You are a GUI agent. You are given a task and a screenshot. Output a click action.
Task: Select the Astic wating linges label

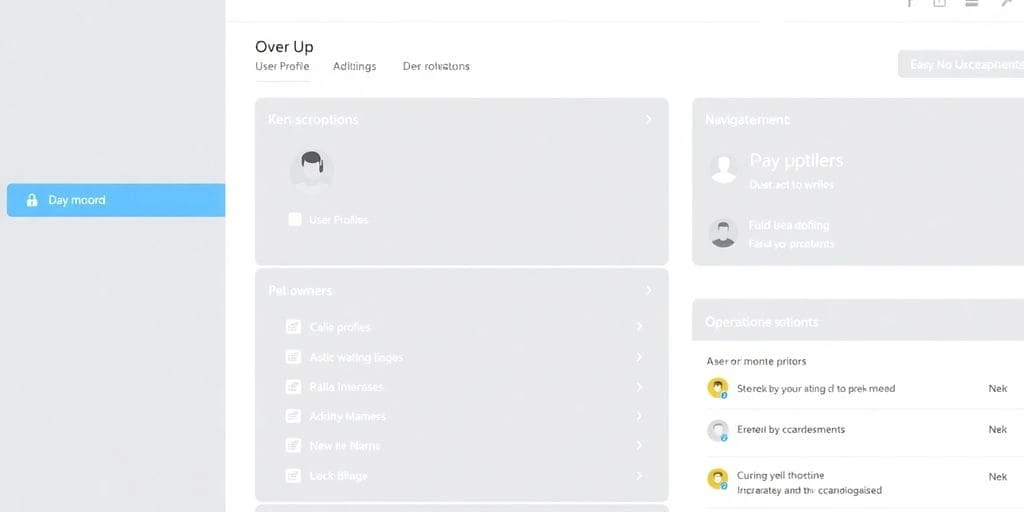[356, 357]
